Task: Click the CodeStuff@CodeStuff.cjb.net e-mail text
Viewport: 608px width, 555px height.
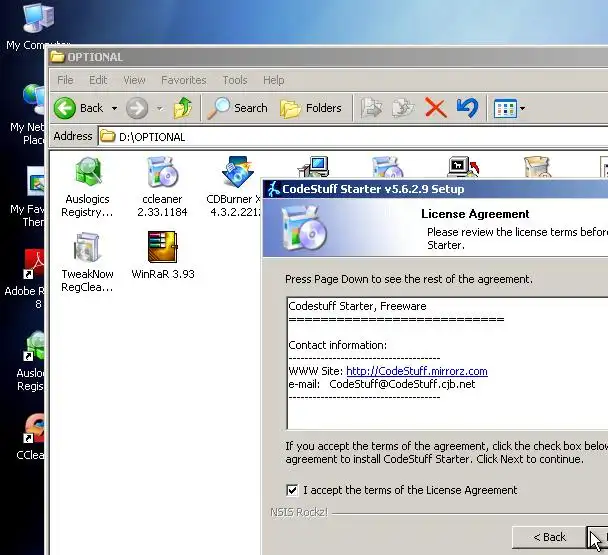Action: coord(402,384)
